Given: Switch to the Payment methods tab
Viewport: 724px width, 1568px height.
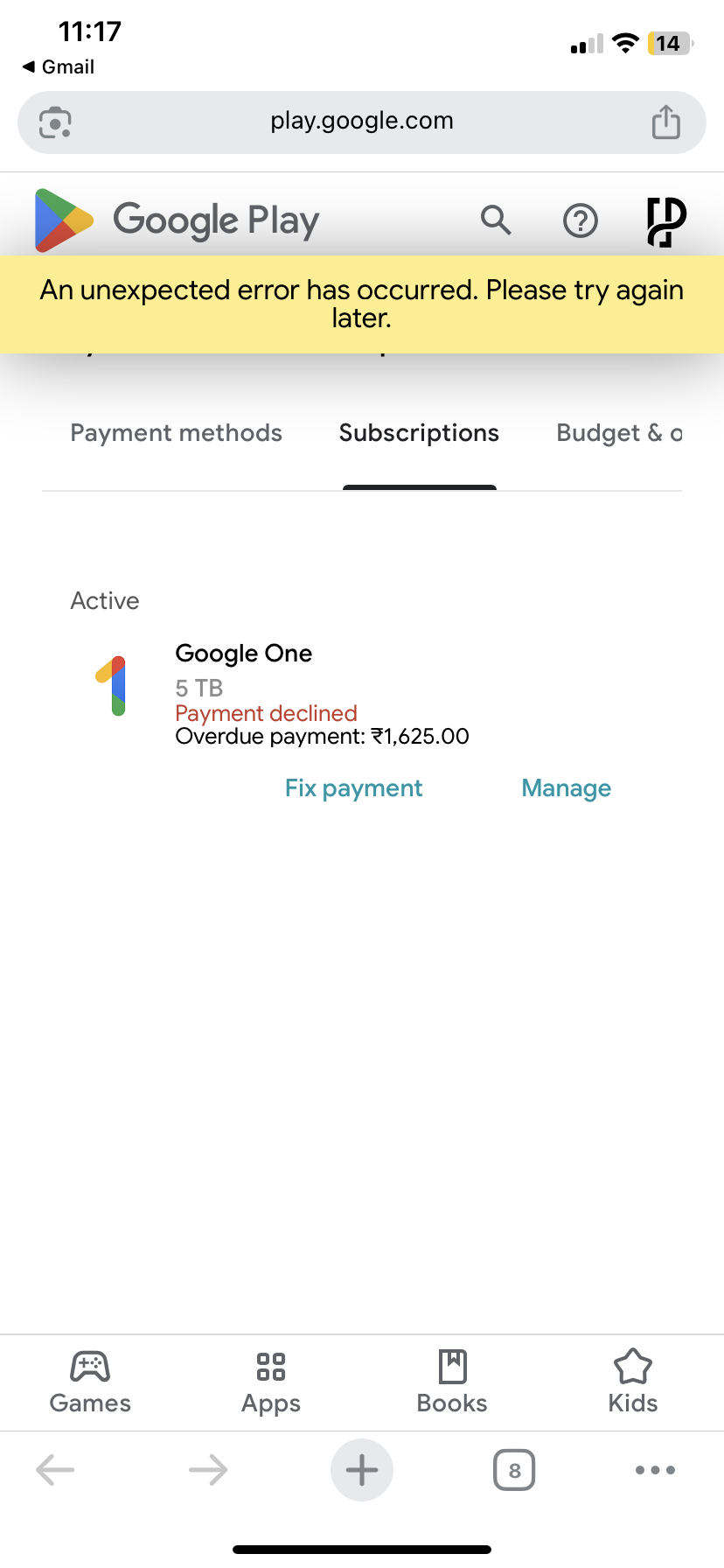Looking at the screenshot, I should tap(177, 433).
